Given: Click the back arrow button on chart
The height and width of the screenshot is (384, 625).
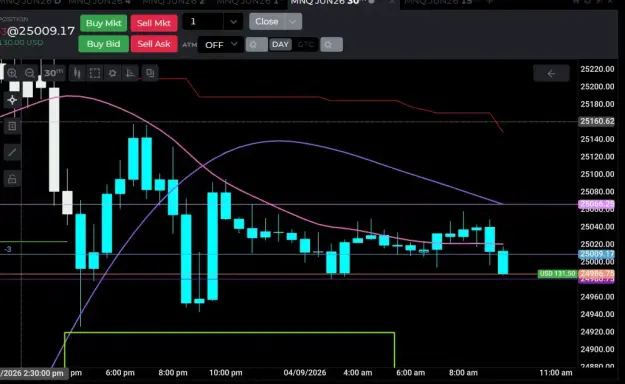Looking at the screenshot, I should (551, 73).
